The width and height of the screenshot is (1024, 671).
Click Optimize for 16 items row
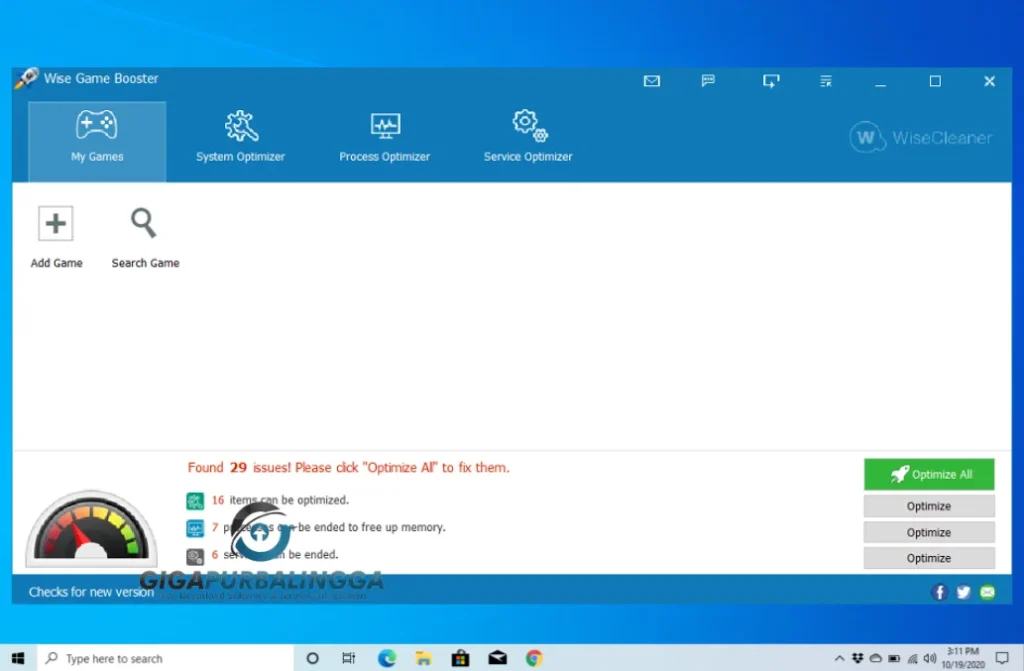929,506
